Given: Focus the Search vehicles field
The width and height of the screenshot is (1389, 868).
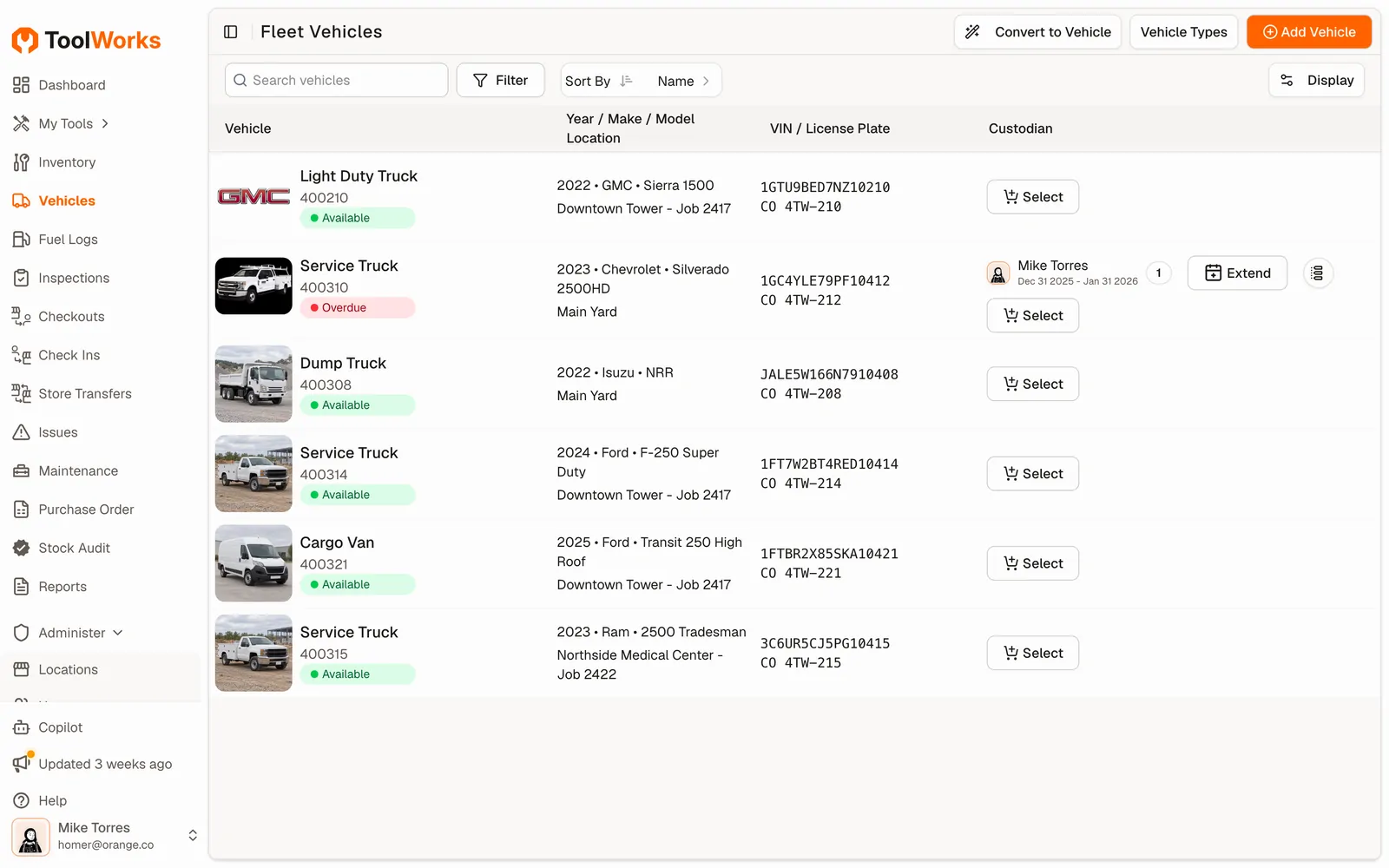Looking at the screenshot, I should 337,81.
